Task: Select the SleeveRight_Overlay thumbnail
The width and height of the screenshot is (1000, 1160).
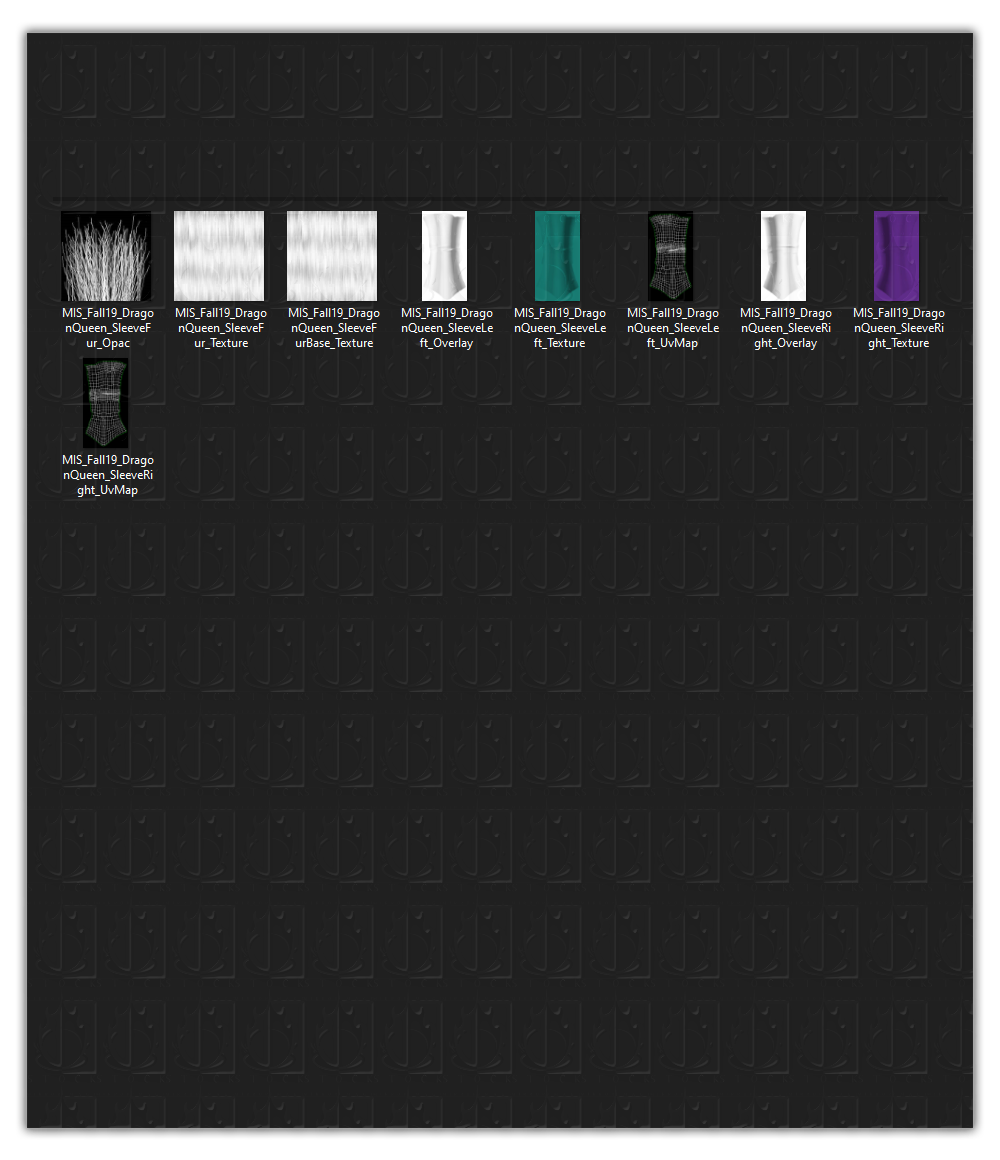Action: click(x=783, y=256)
